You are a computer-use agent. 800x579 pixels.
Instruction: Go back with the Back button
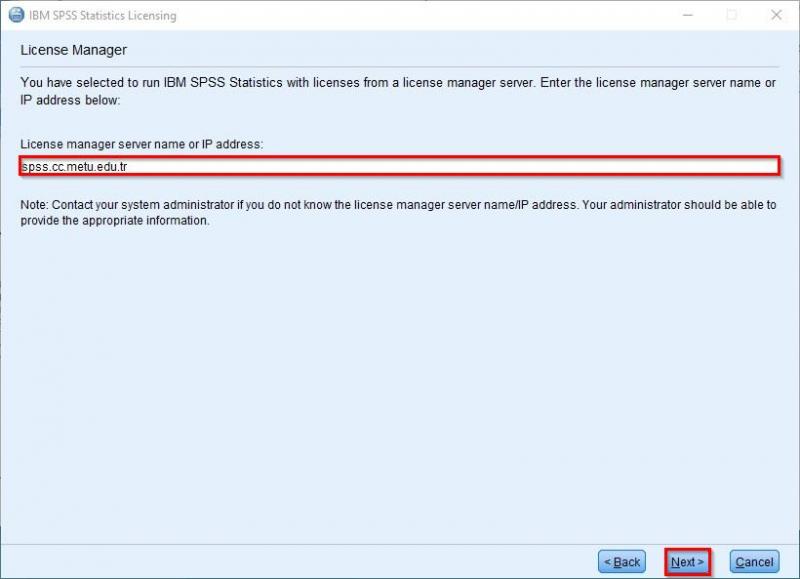coord(622,562)
